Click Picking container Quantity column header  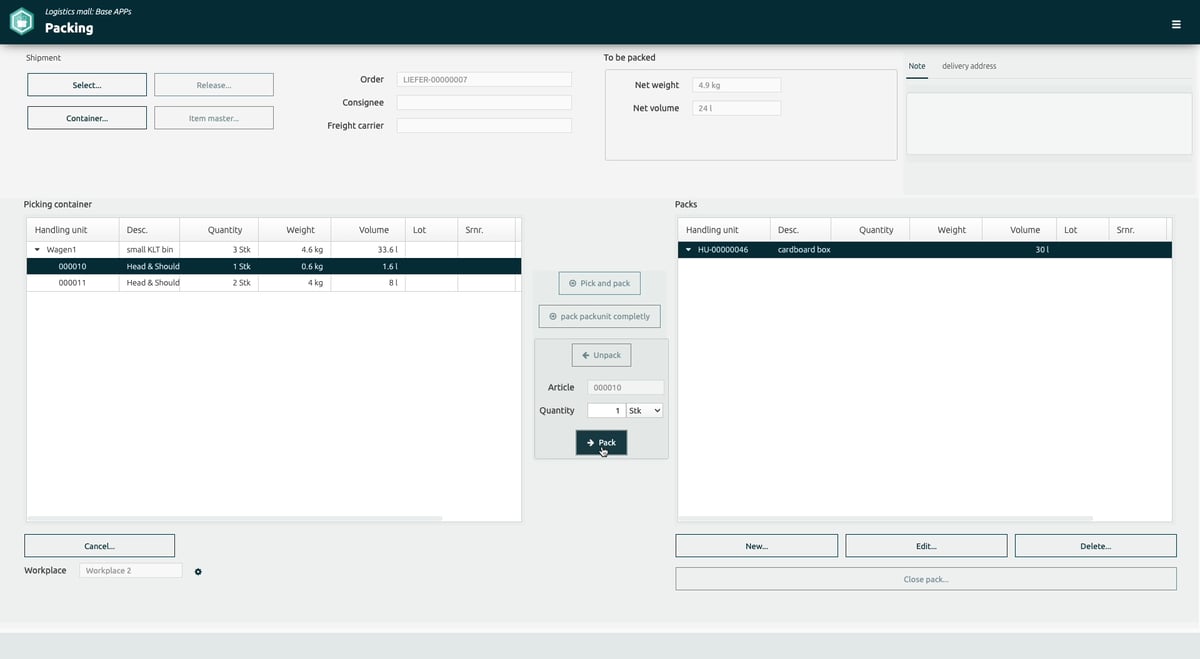click(x=218, y=230)
